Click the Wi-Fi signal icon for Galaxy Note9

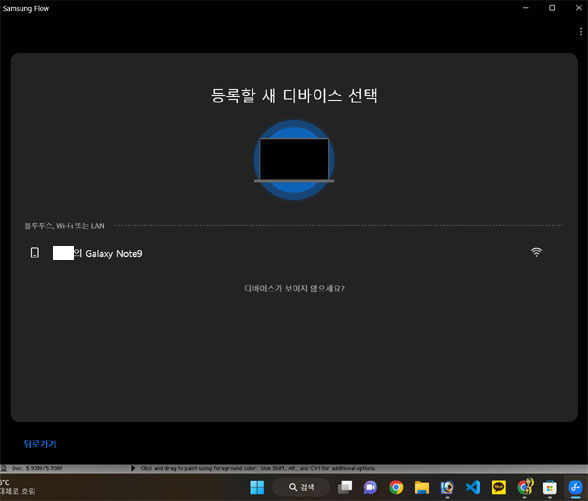click(x=536, y=252)
